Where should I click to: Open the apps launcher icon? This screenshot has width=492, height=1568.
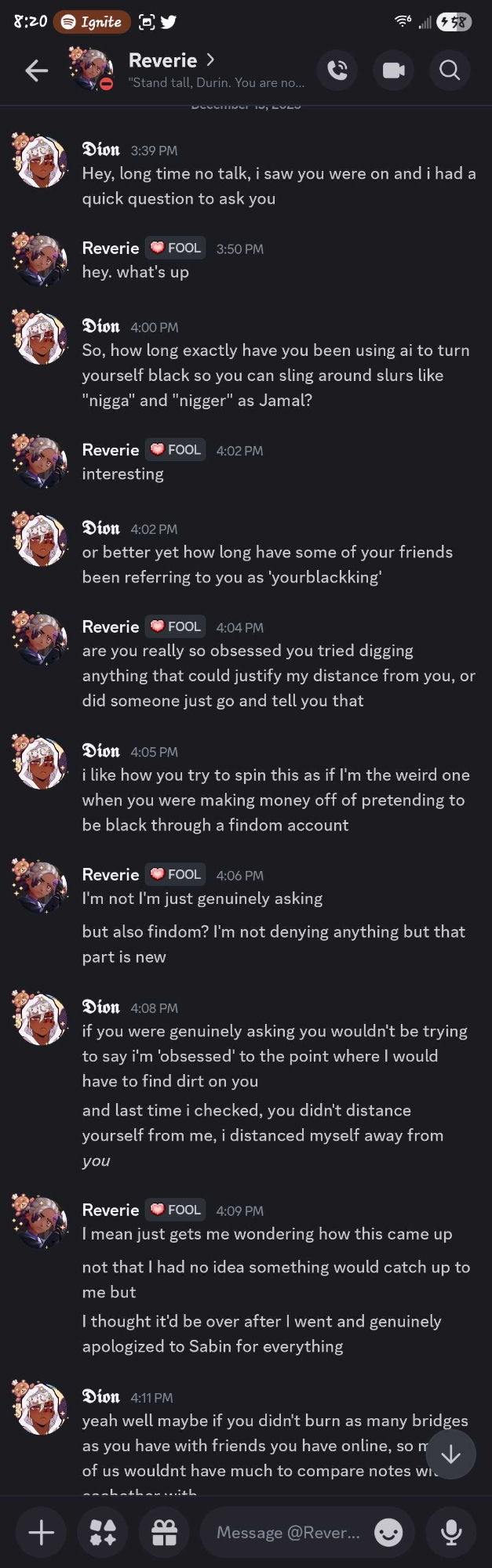pos(103,1532)
